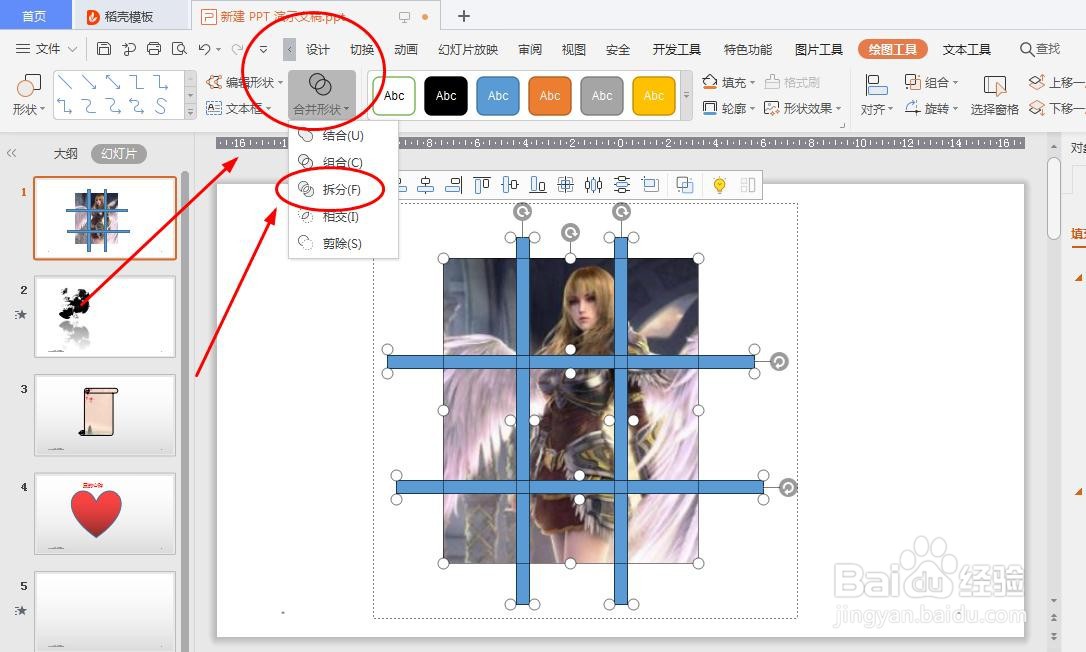The height and width of the screenshot is (652, 1086).
Task: Undo the last action
Action: pos(204,49)
